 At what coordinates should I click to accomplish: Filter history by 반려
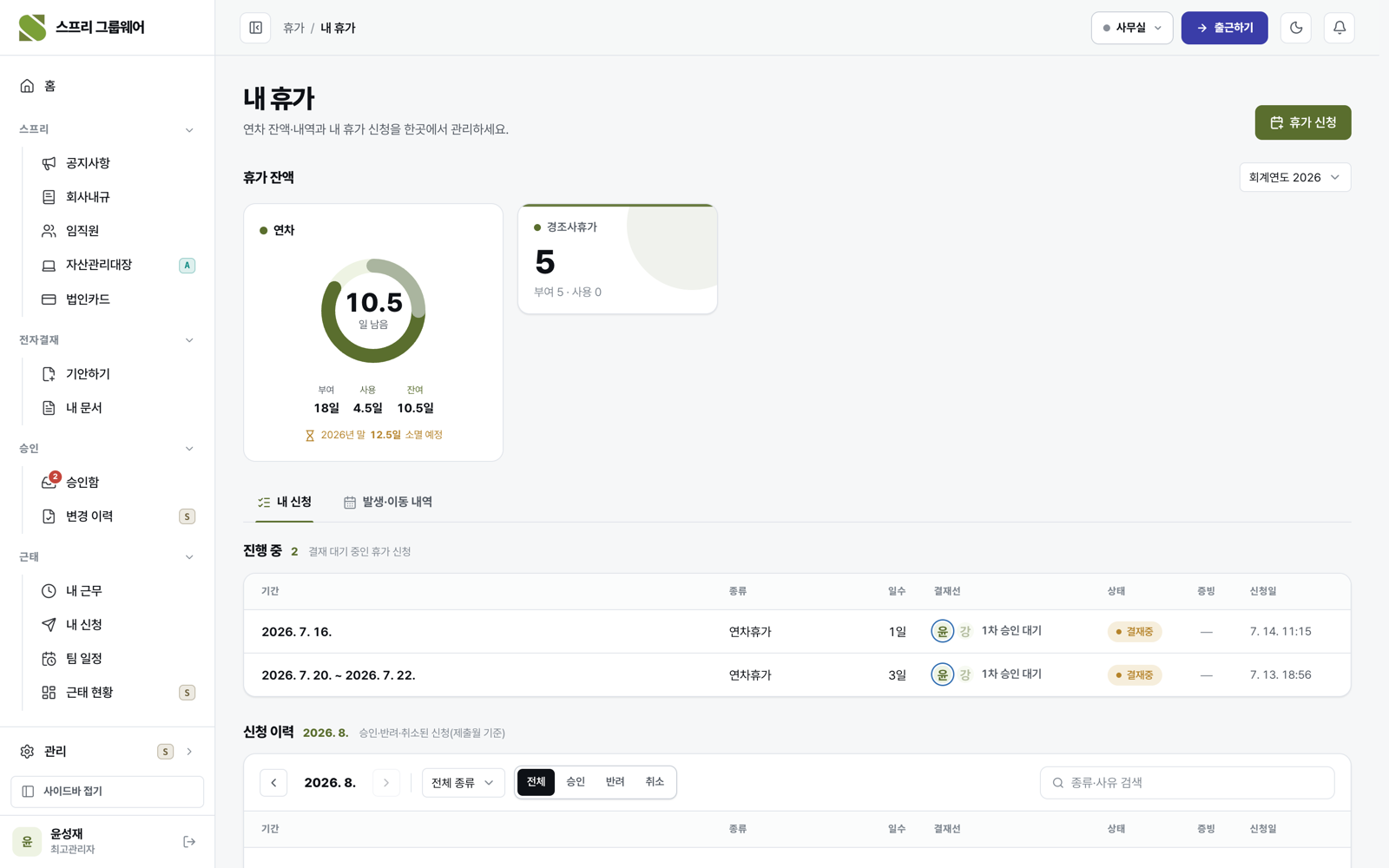[x=616, y=782]
